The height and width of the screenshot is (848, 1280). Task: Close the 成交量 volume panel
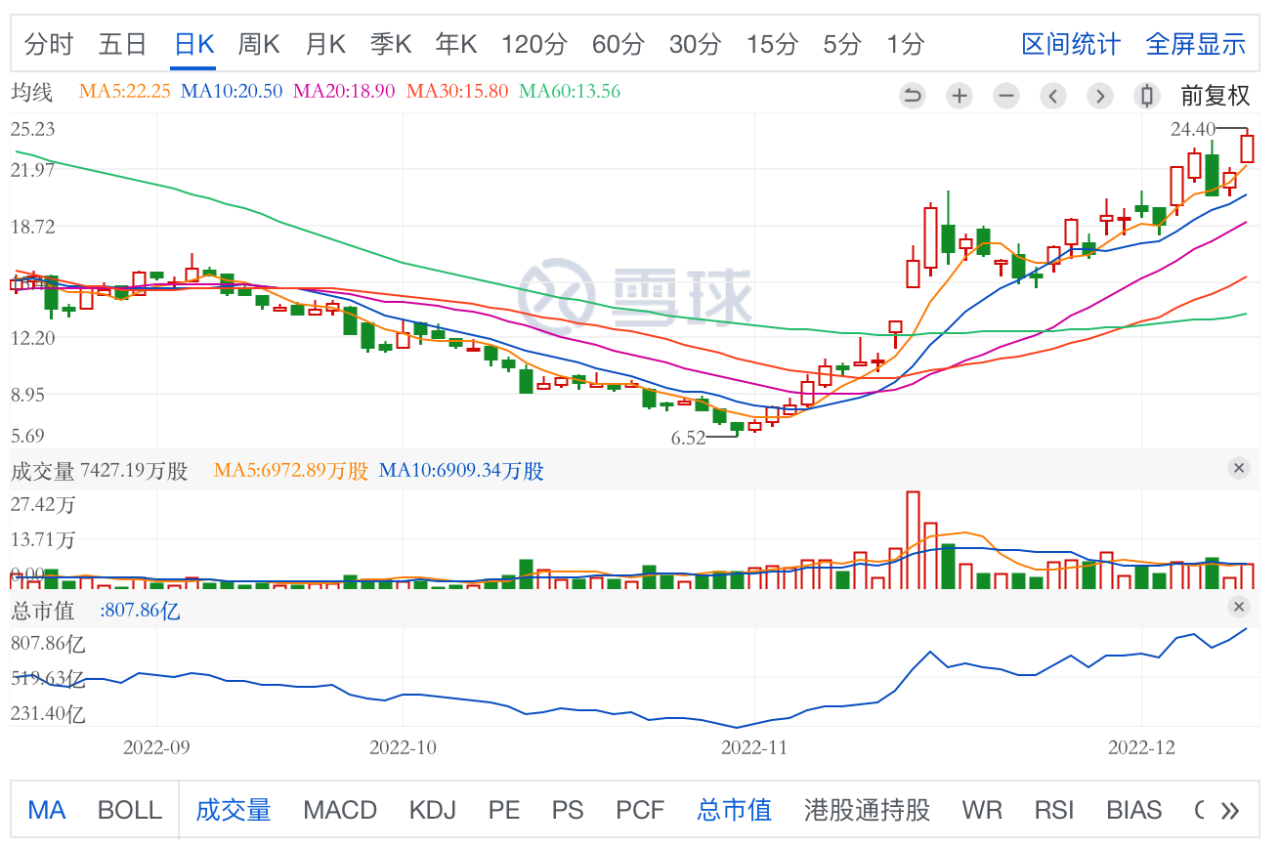tap(1239, 468)
